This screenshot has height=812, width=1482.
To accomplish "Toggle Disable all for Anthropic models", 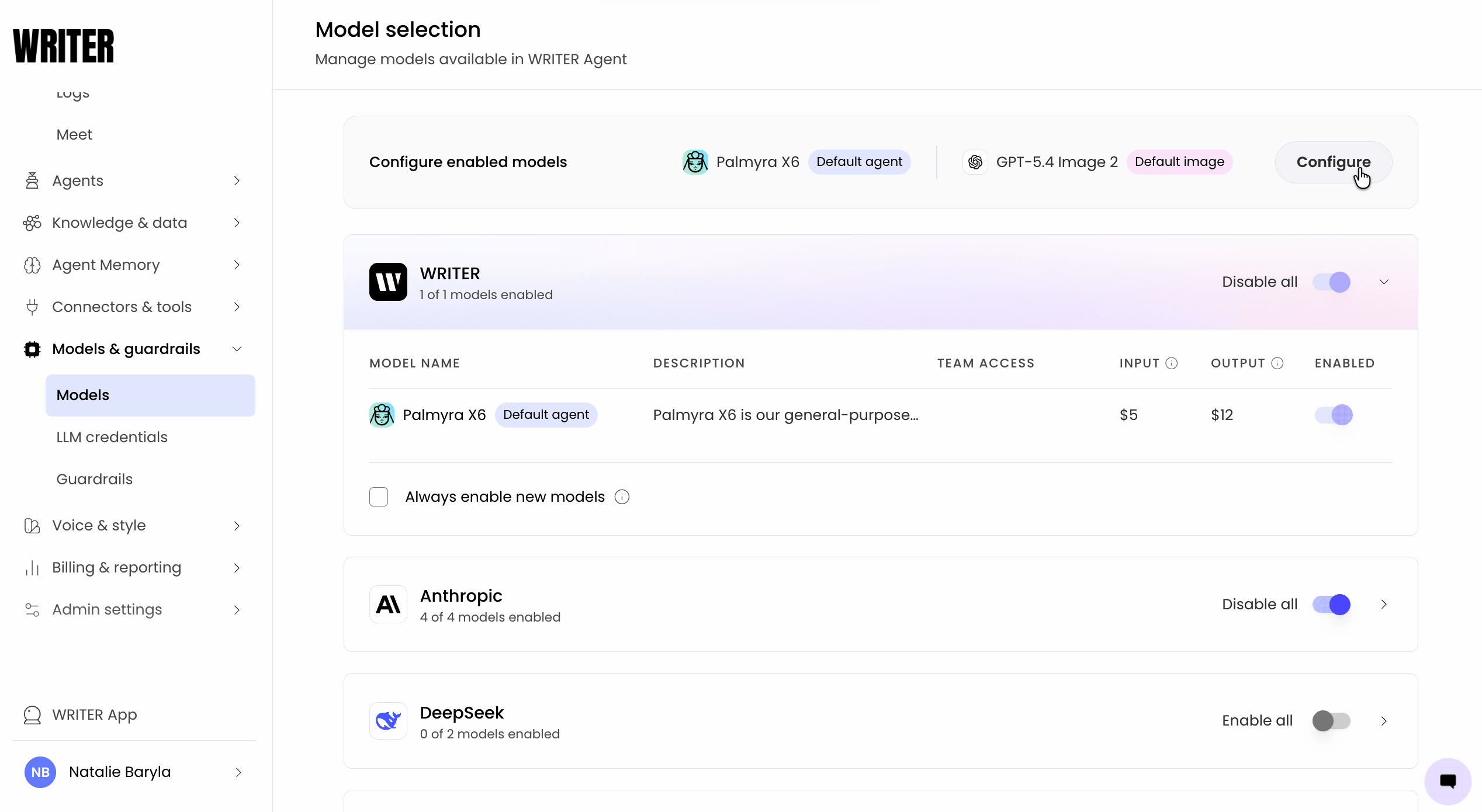I will [x=1331, y=605].
